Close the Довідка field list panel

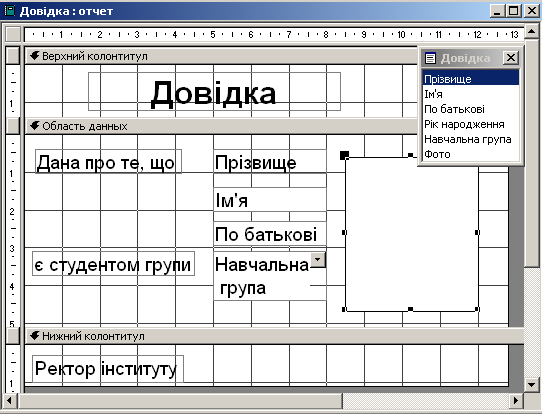coord(511,57)
